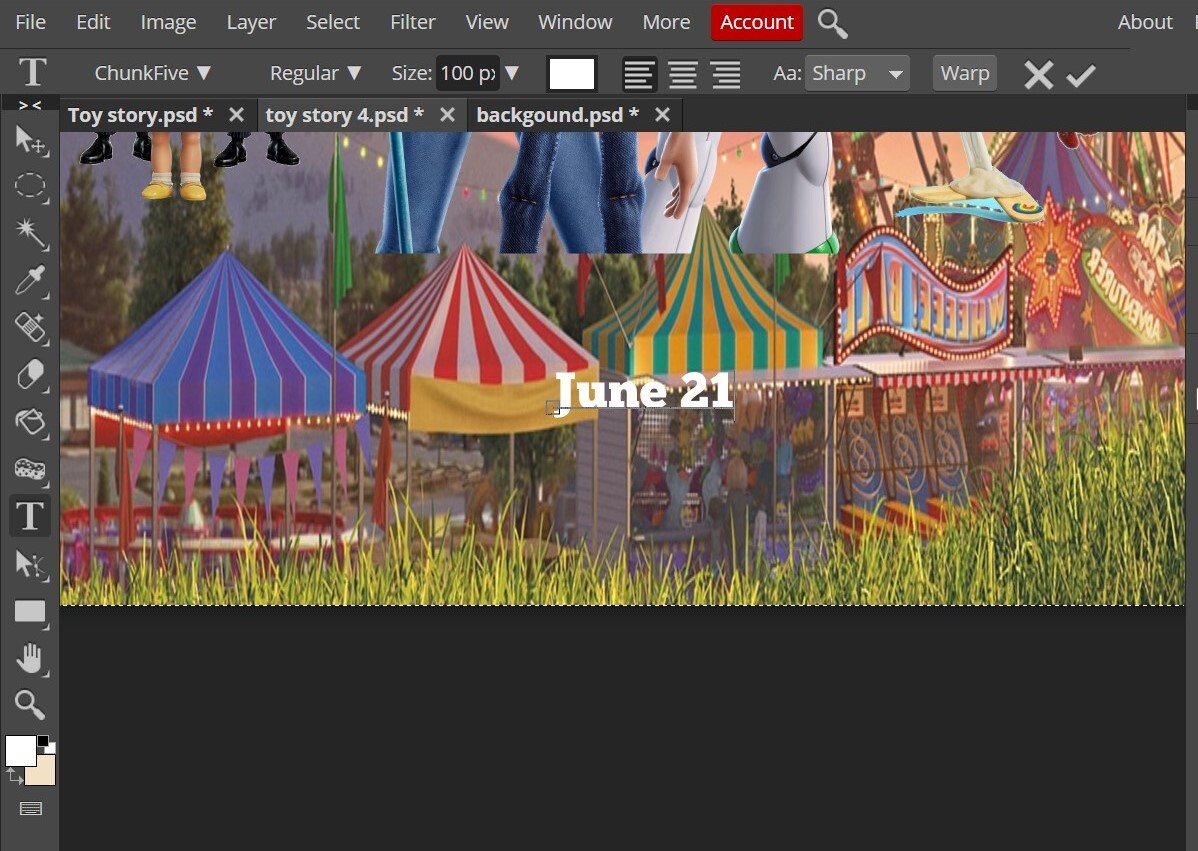Click the Warp button
The image size is (1198, 851).
tap(964, 73)
